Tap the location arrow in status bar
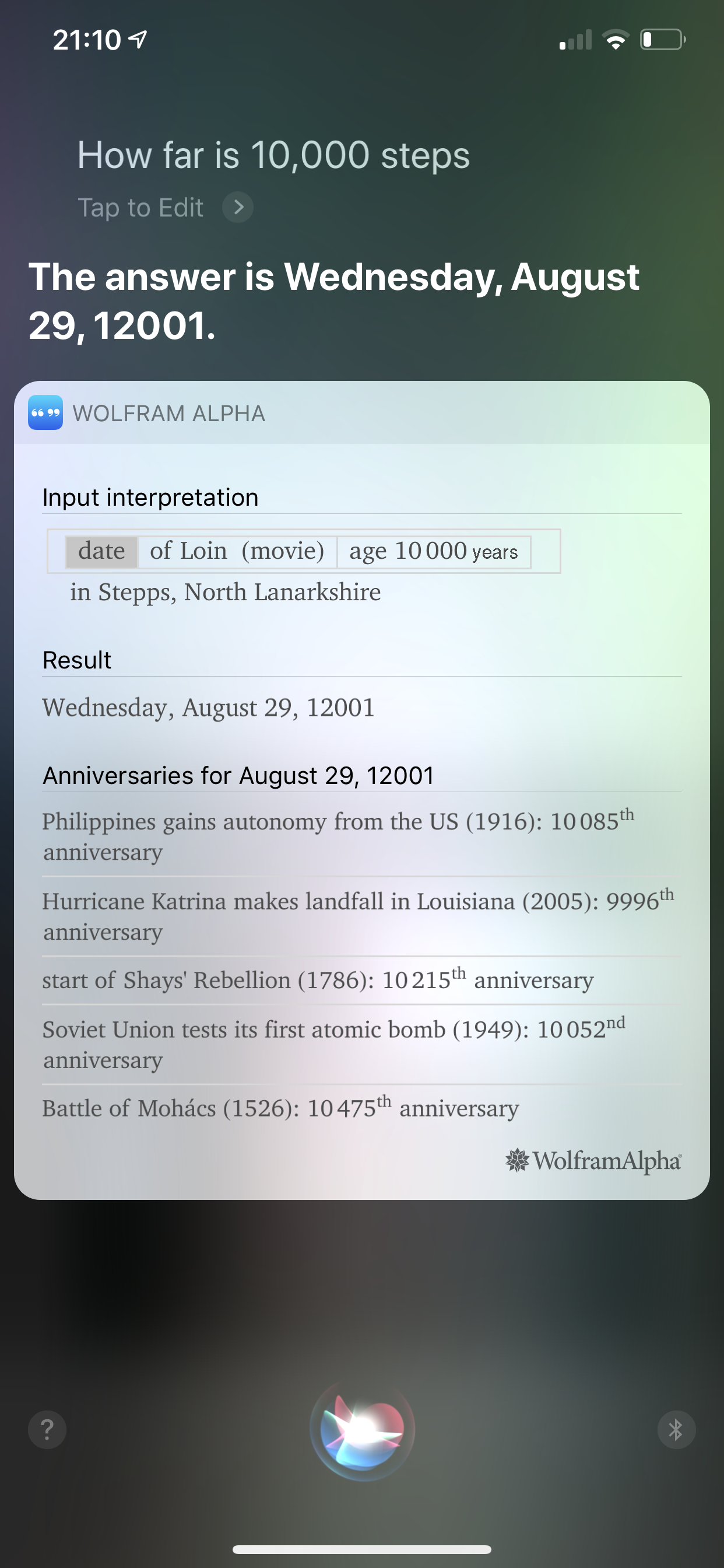 tap(138, 40)
